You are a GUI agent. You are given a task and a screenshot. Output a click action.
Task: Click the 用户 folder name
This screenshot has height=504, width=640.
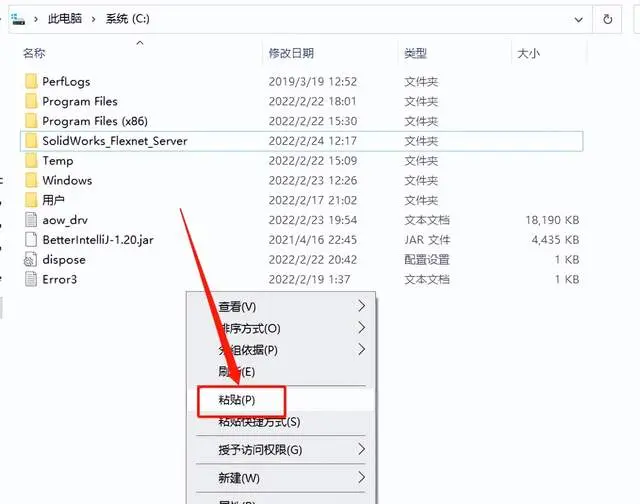click(53, 200)
